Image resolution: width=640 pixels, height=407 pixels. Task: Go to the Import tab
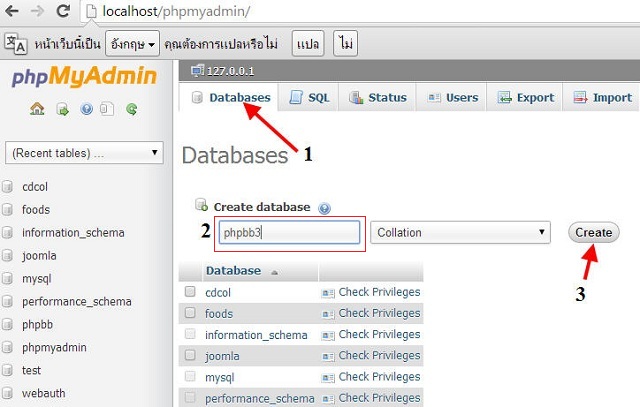(x=602, y=97)
